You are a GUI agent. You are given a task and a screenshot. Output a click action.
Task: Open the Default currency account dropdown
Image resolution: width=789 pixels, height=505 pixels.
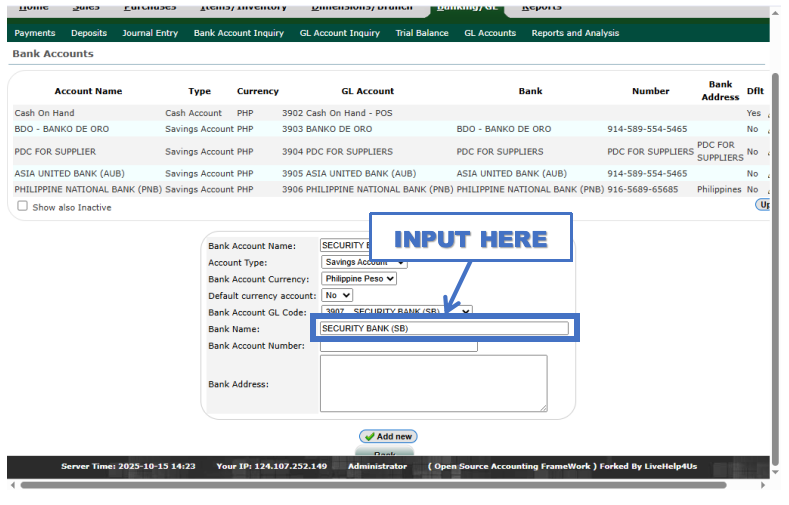click(337, 296)
